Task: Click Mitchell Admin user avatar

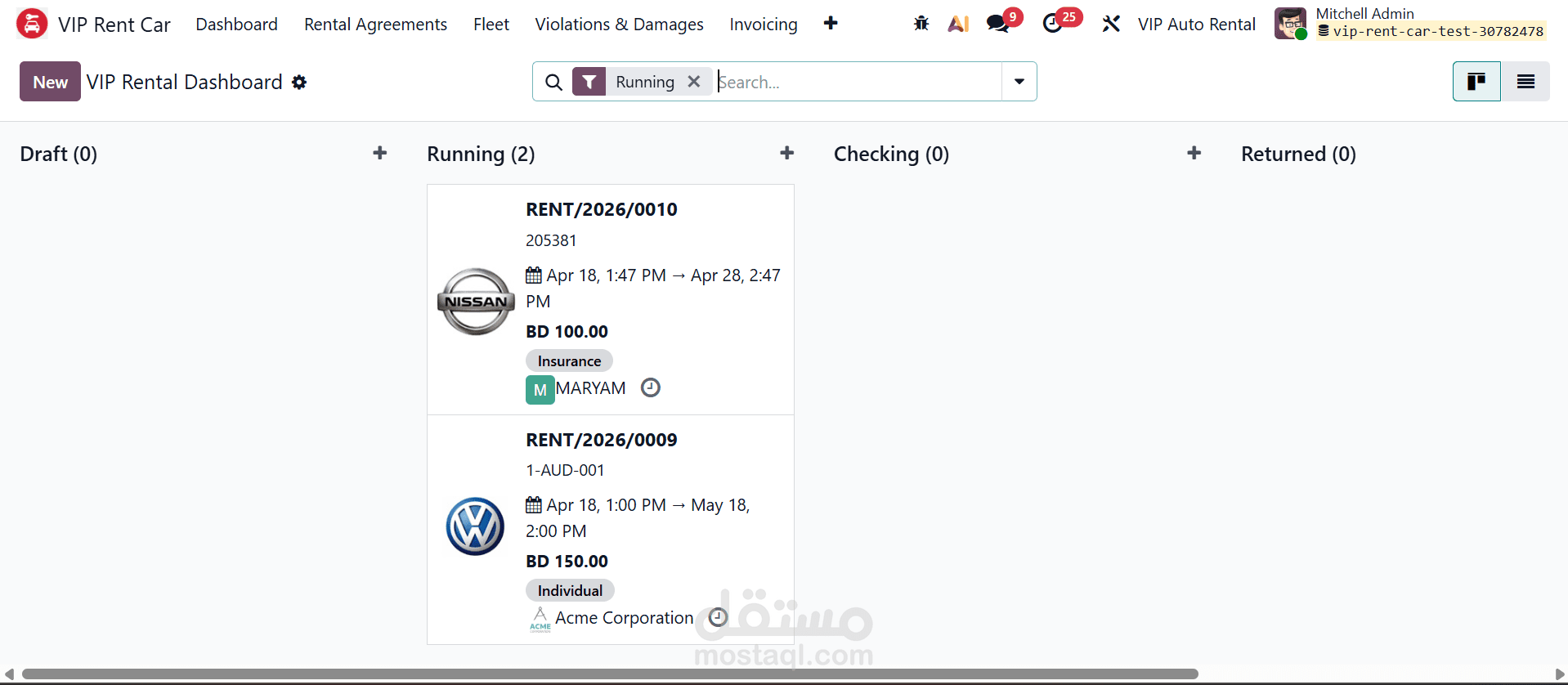Action: 1290,24
